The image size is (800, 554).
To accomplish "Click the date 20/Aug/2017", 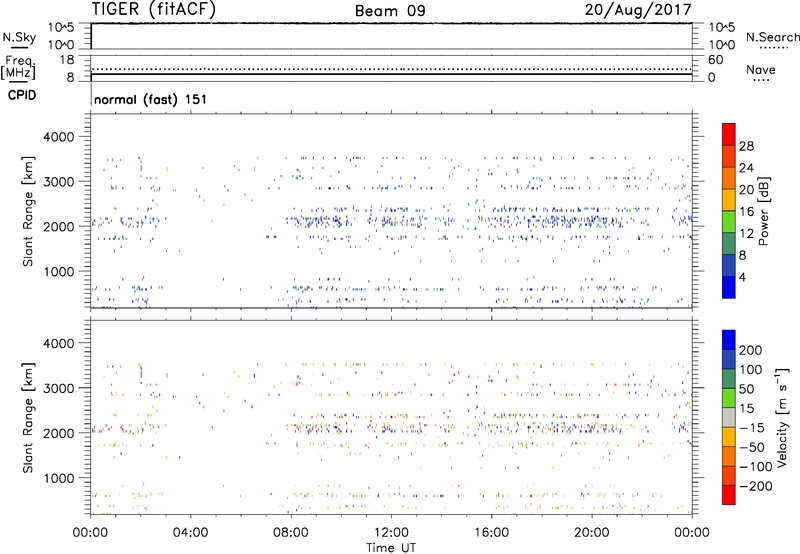I will coord(638,10).
